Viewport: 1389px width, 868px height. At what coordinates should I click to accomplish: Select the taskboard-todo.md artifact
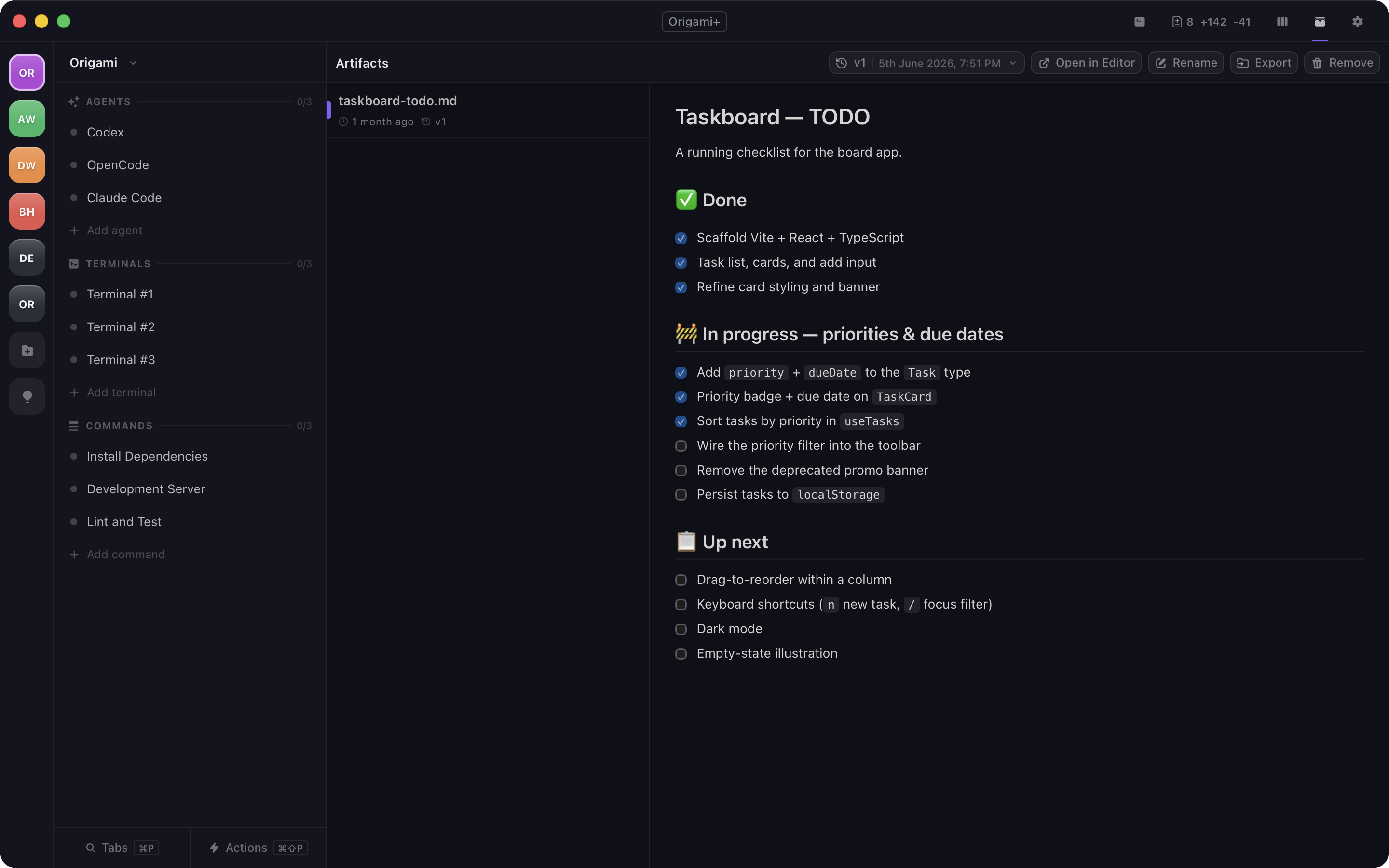pyautogui.click(x=488, y=110)
